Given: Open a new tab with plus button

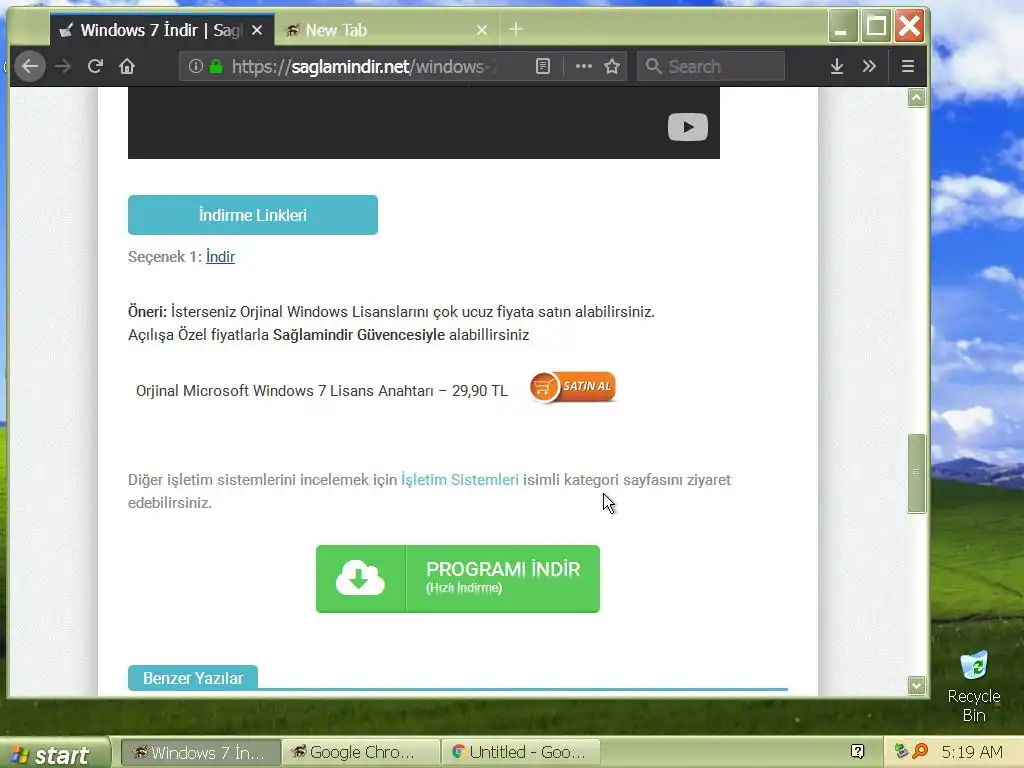Looking at the screenshot, I should click(516, 29).
